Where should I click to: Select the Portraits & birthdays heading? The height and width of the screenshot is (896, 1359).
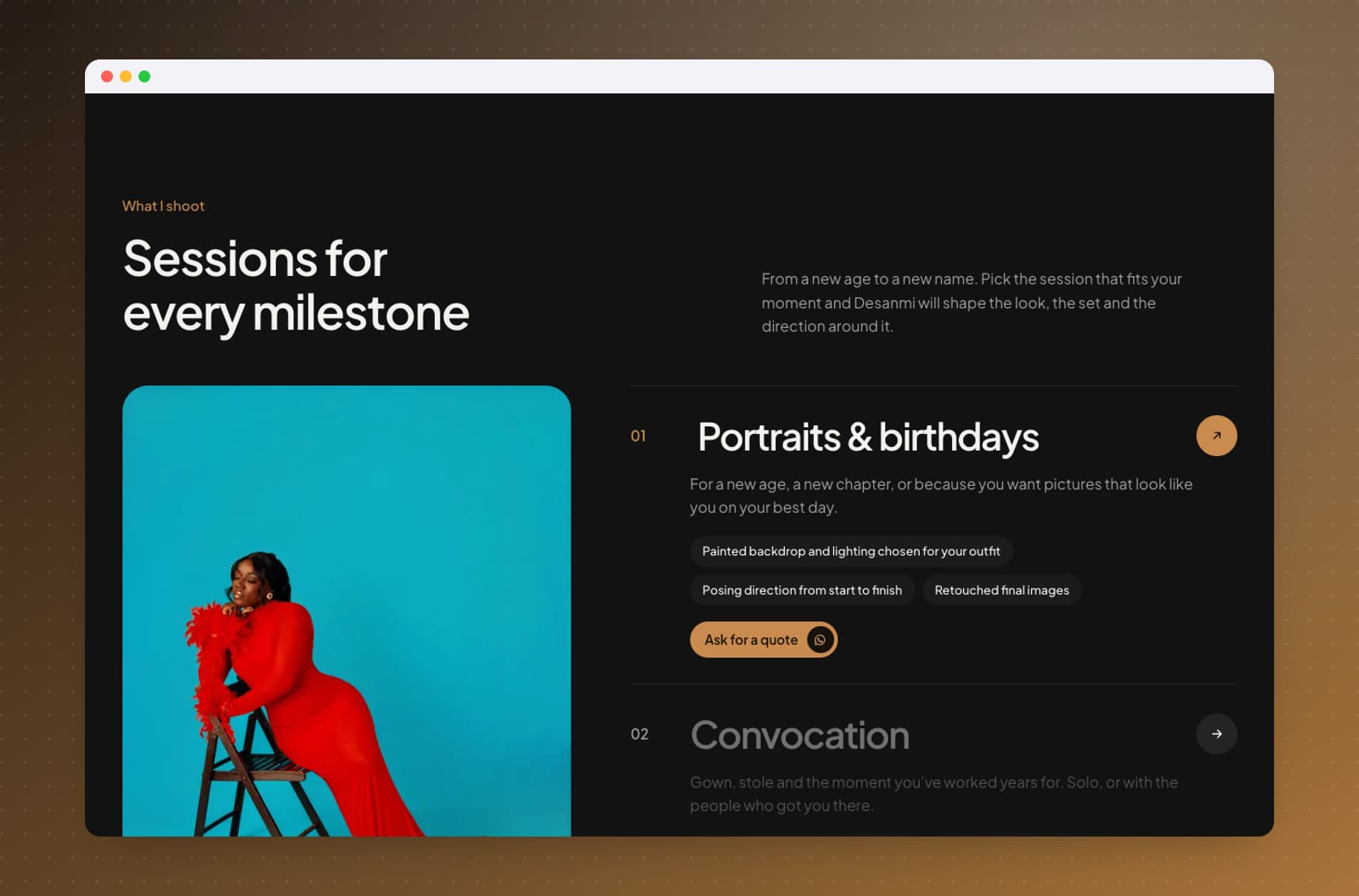pyautogui.click(x=868, y=437)
